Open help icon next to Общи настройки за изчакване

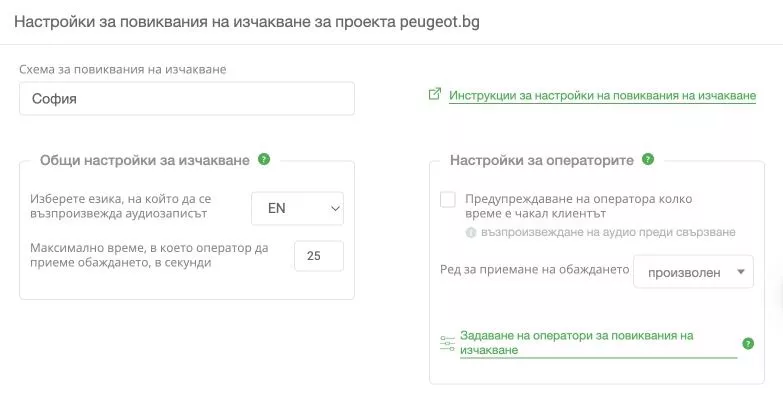(264, 159)
